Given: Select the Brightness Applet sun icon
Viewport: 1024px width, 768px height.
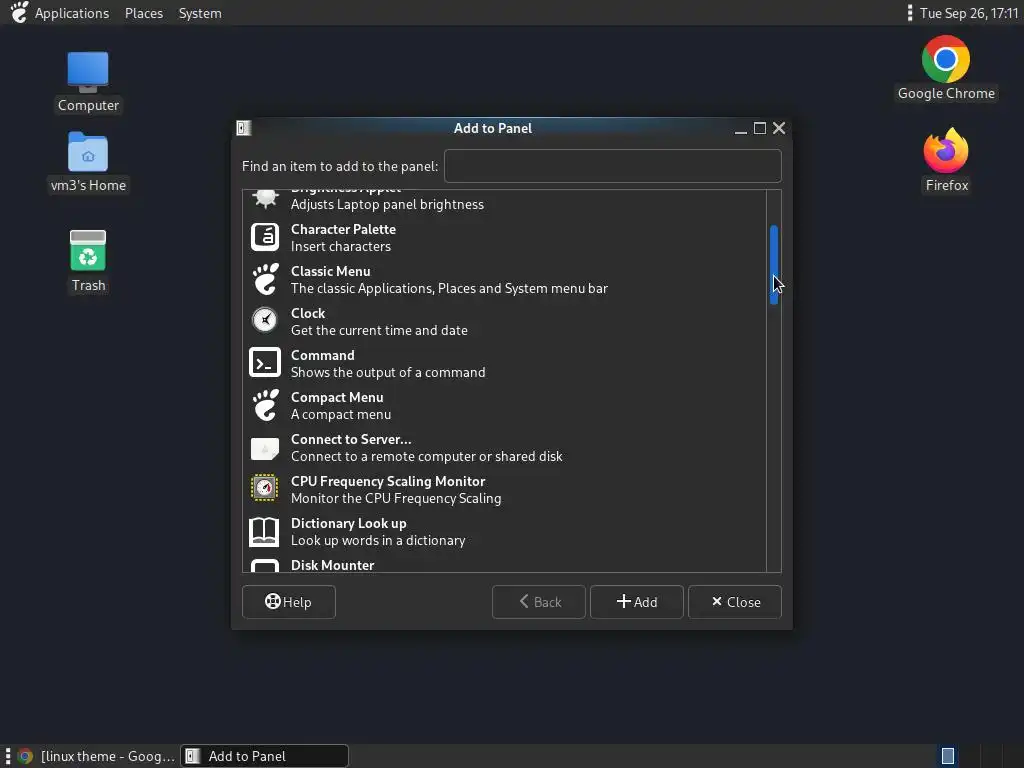Looking at the screenshot, I should 265,198.
